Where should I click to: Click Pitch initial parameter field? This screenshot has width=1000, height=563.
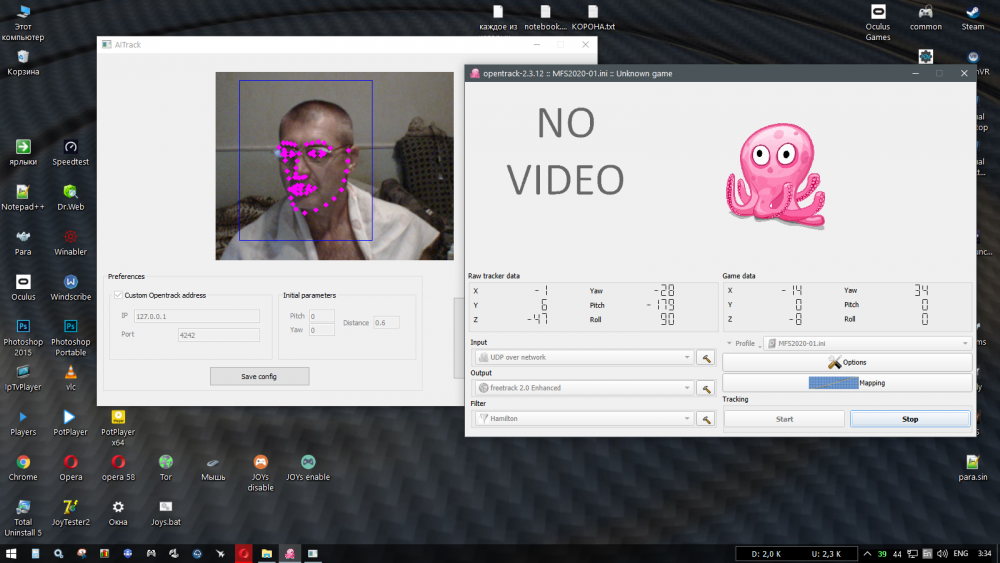321,316
